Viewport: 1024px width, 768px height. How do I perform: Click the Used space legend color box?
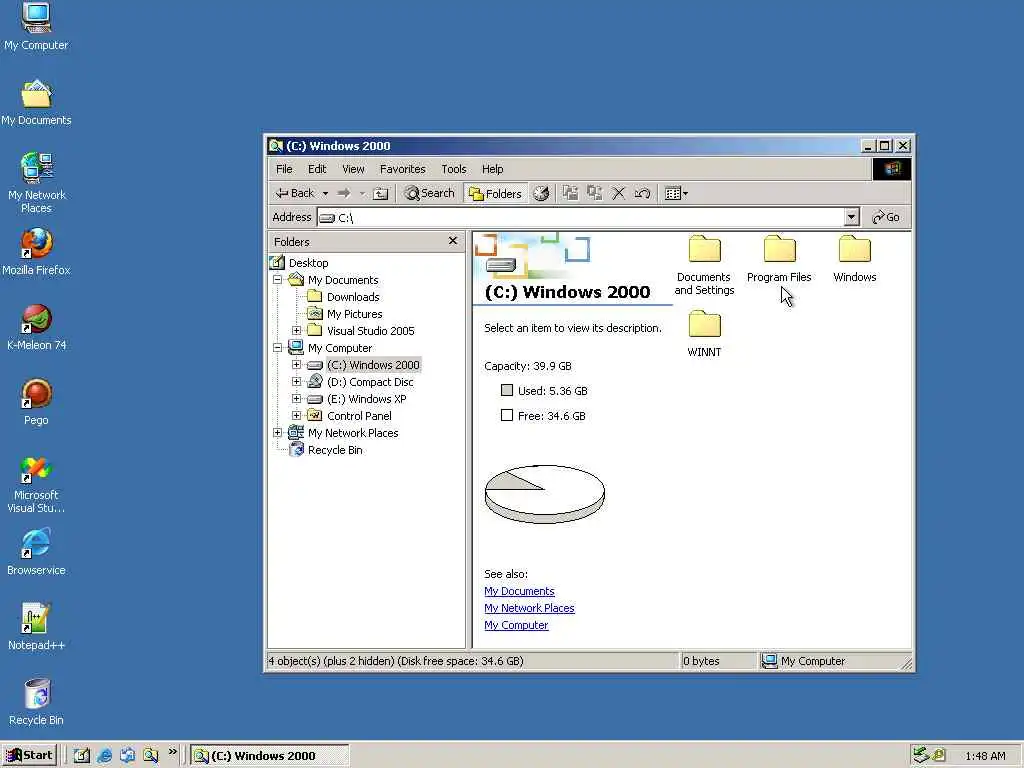click(x=507, y=390)
